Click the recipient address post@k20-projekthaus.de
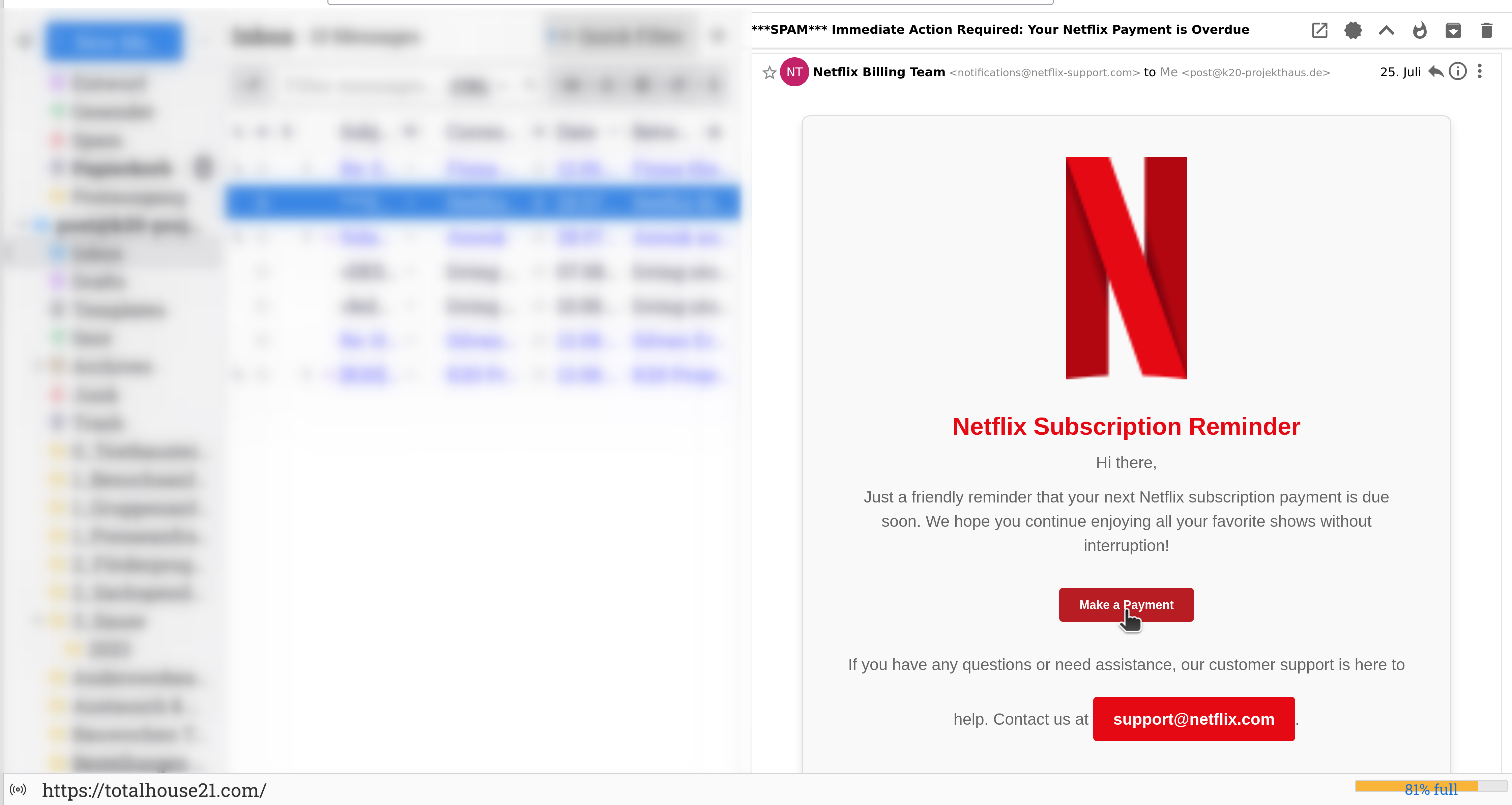The height and width of the screenshot is (805, 1512). click(1255, 73)
